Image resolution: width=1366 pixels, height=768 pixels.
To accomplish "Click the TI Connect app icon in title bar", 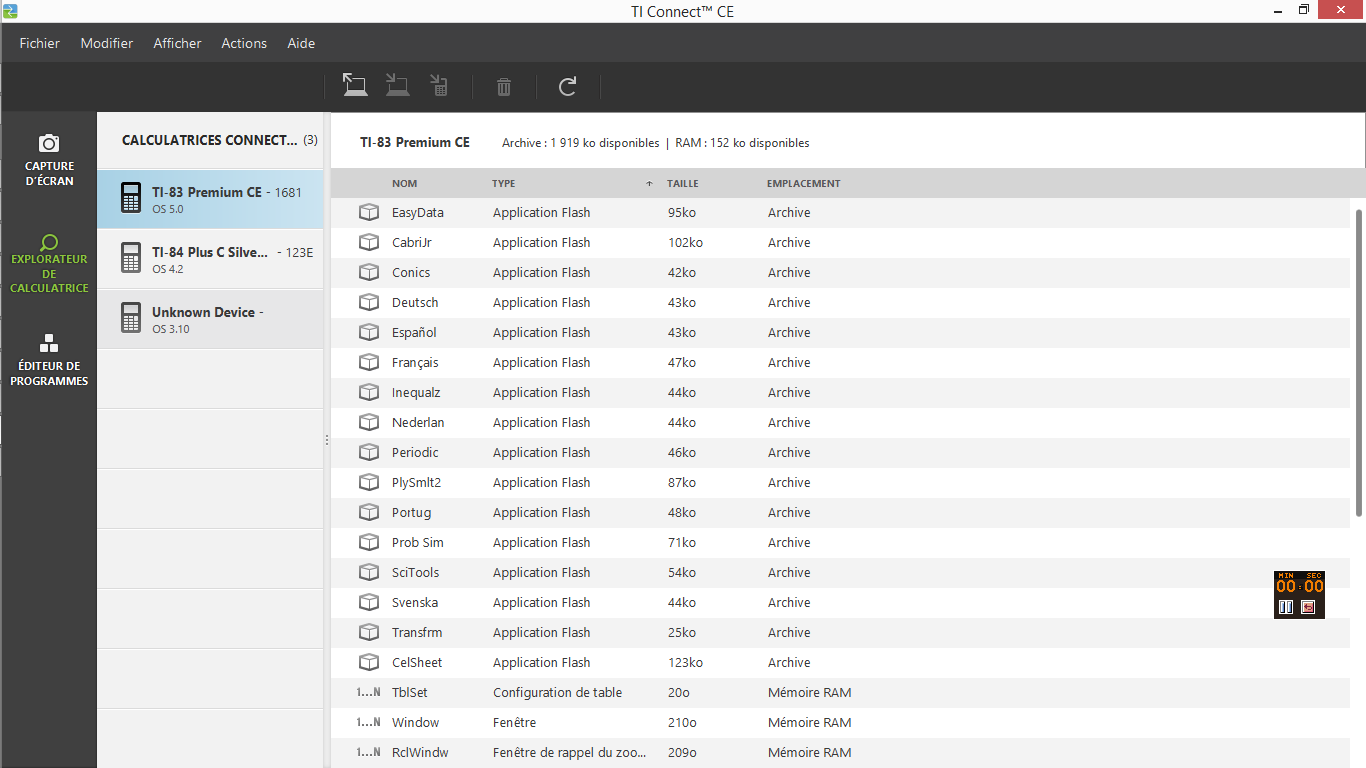I will (x=10, y=10).
